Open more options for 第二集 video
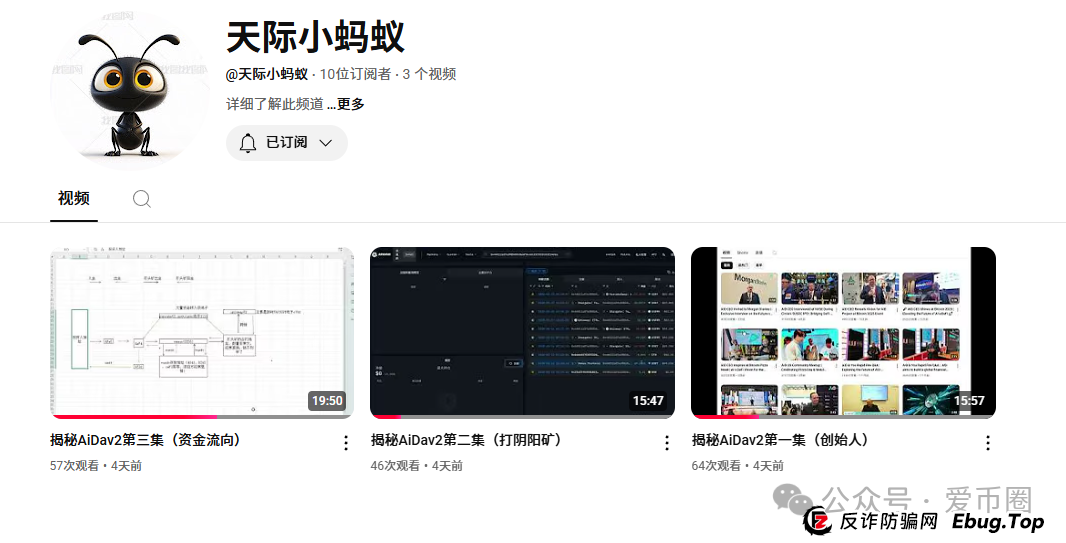This screenshot has width=1066, height=543. 667,443
